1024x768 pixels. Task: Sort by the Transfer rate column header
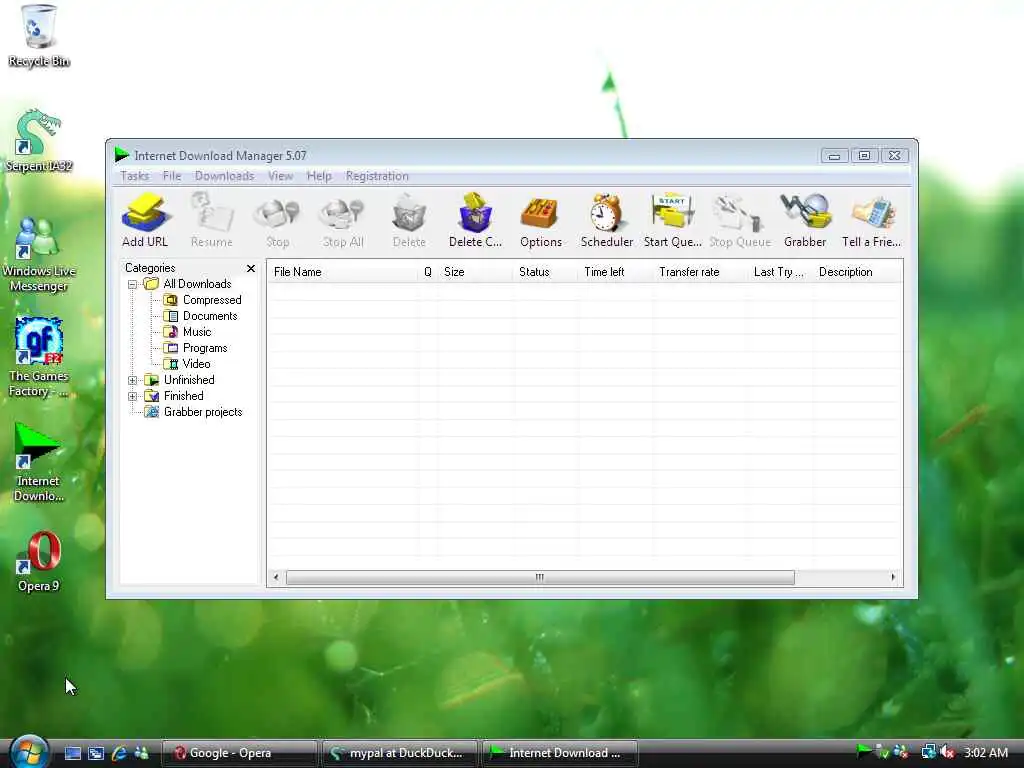700,272
